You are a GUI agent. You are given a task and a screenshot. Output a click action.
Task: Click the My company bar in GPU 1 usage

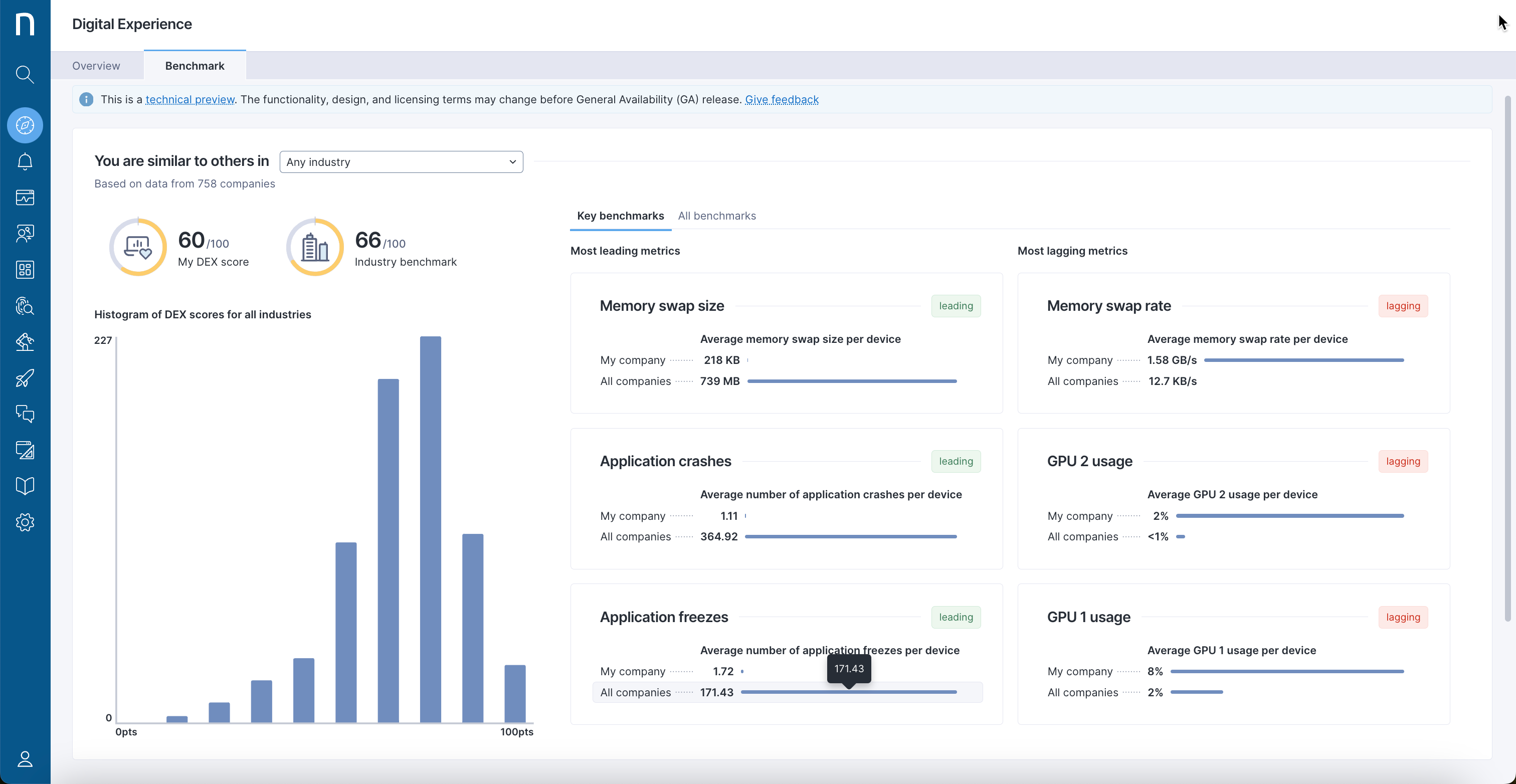(1287, 671)
